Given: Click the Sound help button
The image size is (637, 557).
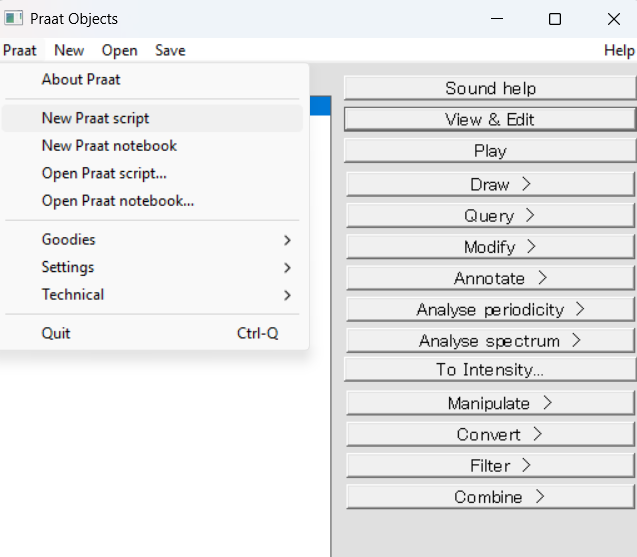Looking at the screenshot, I should (x=490, y=88).
